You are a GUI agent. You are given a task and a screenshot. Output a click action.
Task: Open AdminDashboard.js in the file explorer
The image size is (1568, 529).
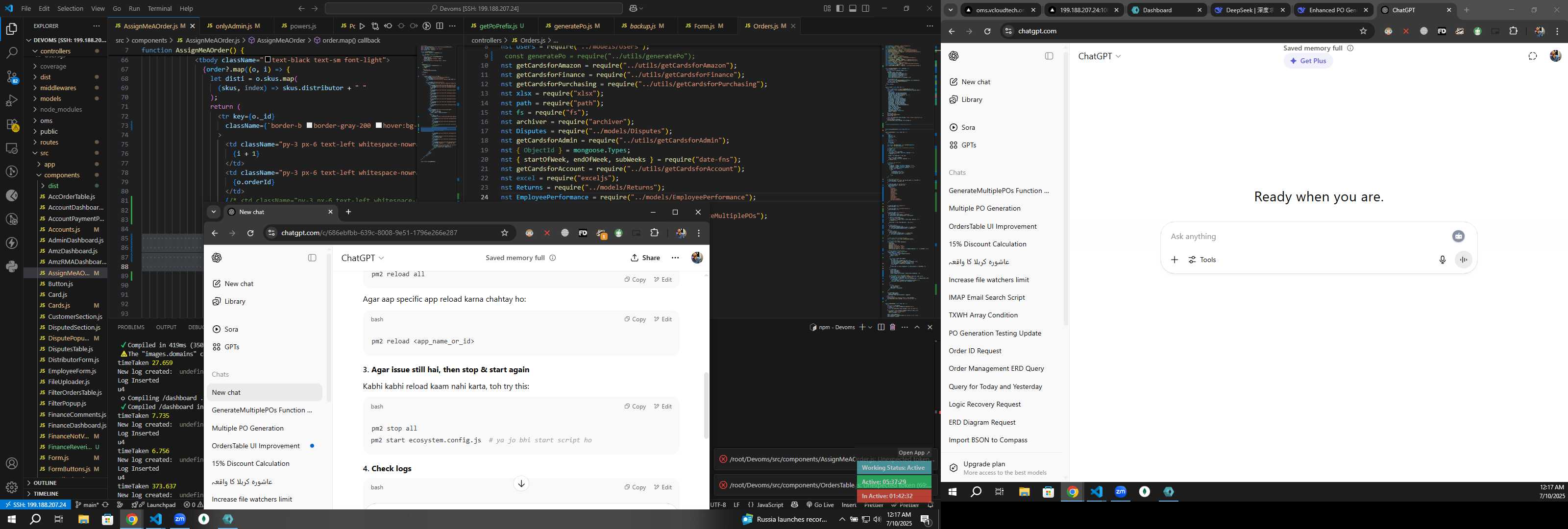[x=76, y=240]
